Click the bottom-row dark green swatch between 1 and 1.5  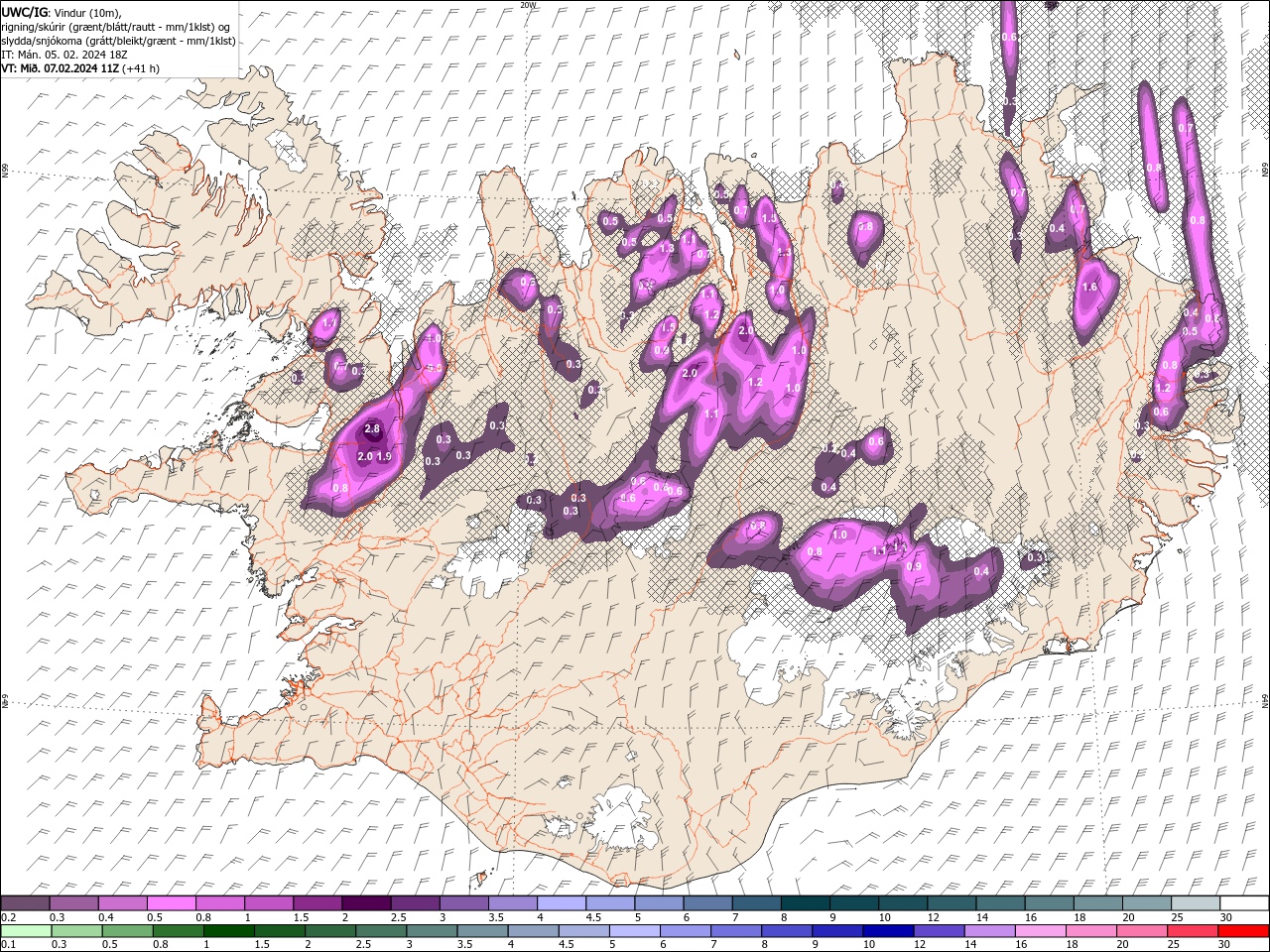(229, 931)
